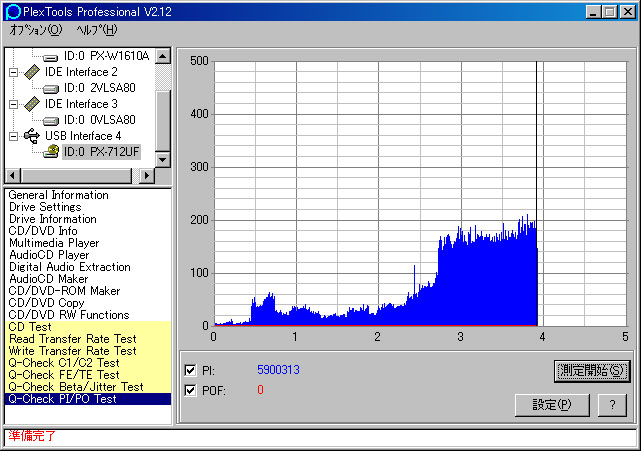Collapse the IDE Interface 3 tree node
The width and height of the screenshot is (641, 451).
13,104
